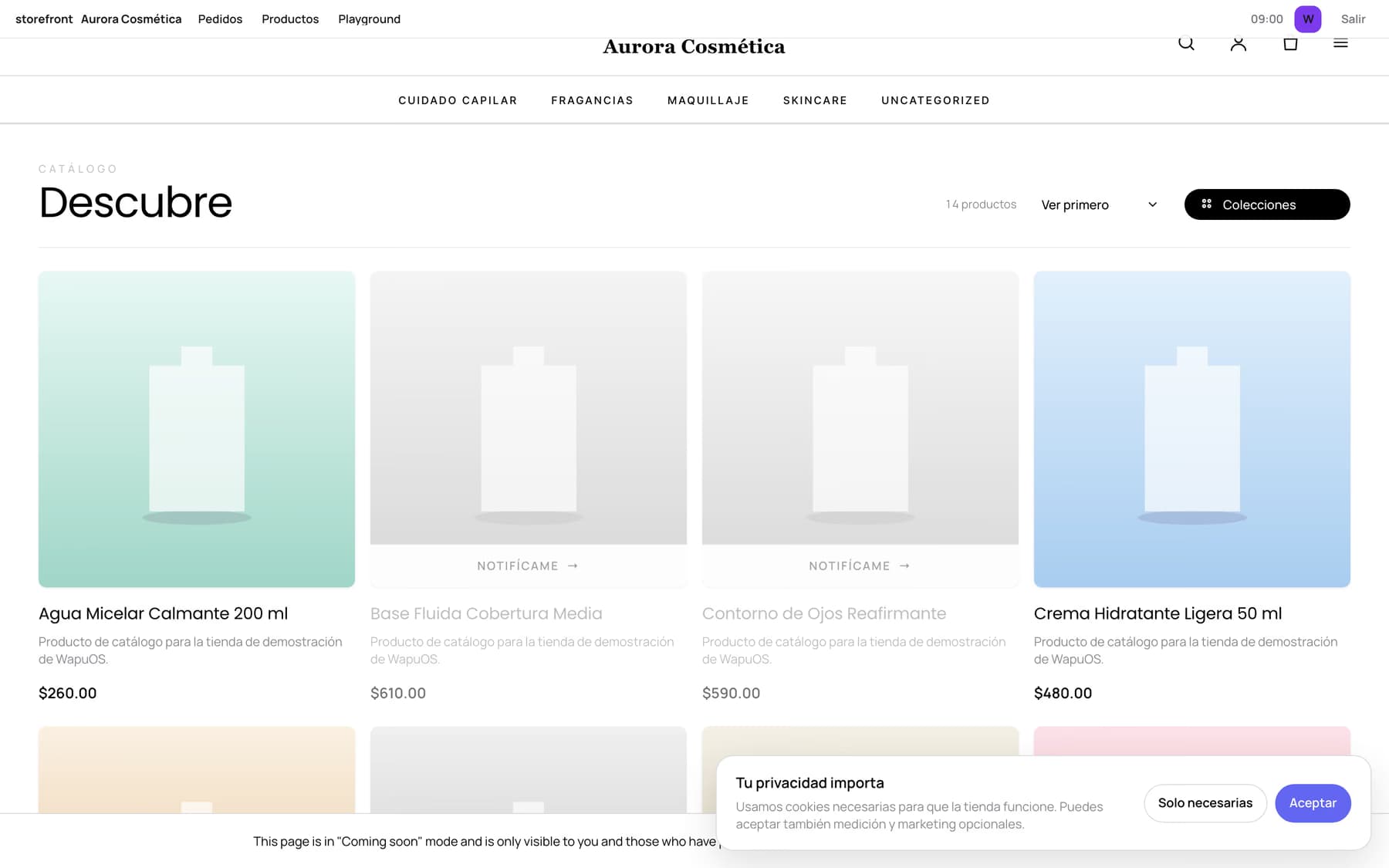Screen dimensions: 1389x868
Task: Open the search icon in store header
Action: click(1186, 44)
